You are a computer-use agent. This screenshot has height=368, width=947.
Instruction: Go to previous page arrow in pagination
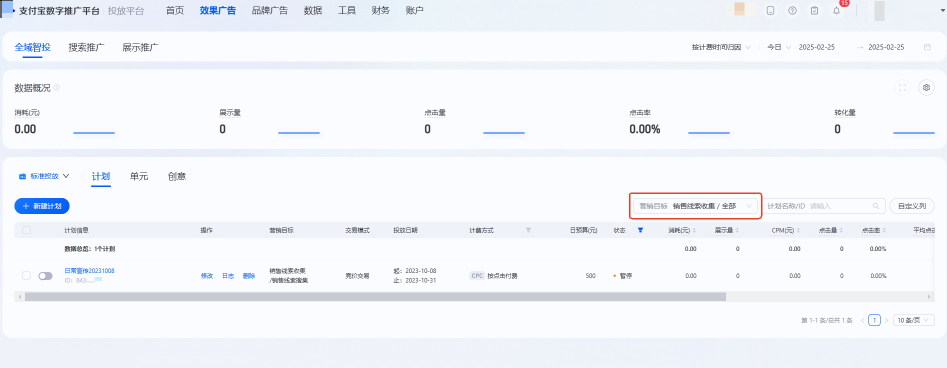point(862,320)
